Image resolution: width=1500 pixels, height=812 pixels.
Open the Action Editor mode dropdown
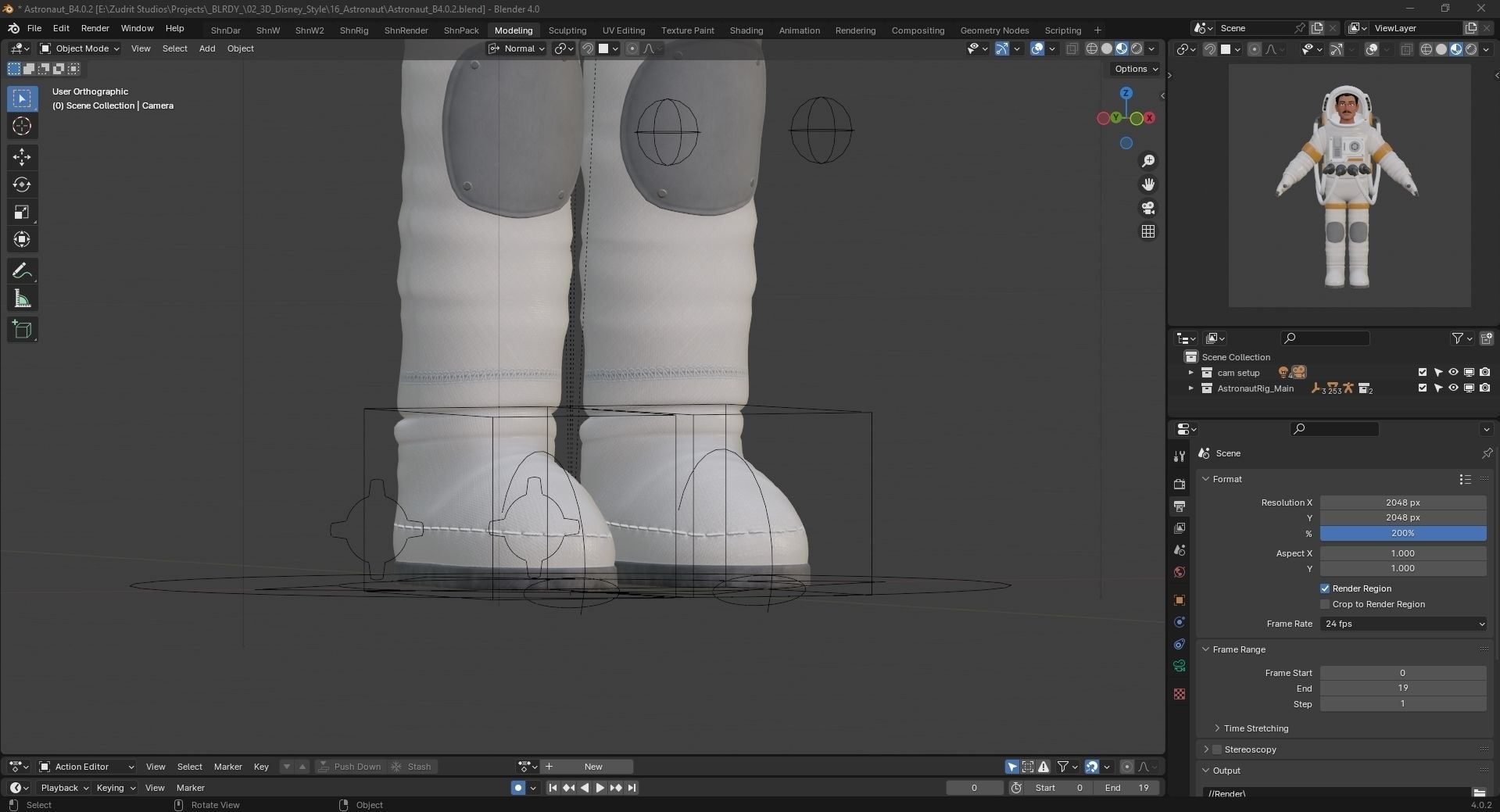coord(87,767)
